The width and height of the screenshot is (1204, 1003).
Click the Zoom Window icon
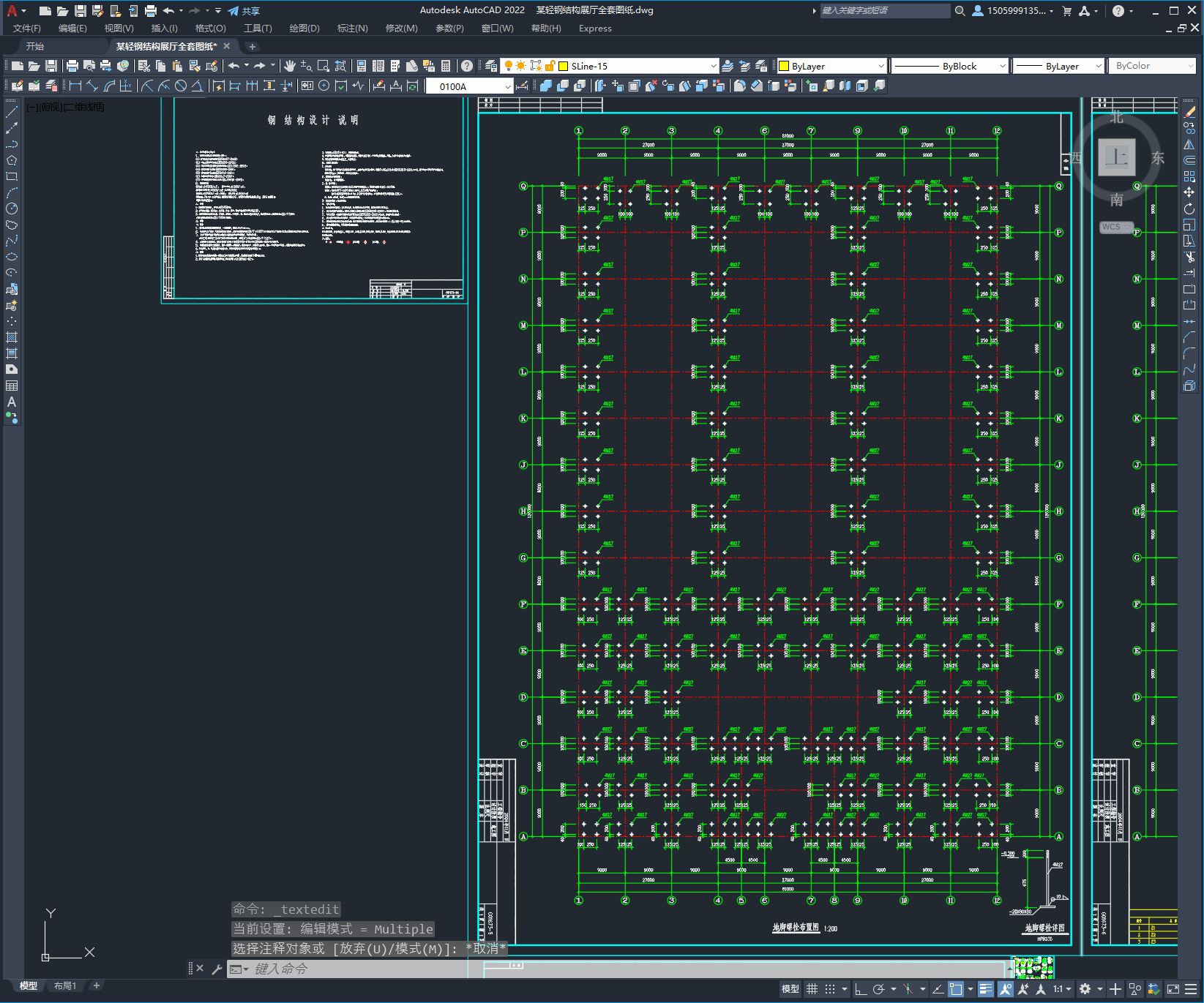[x=324, y=66]
